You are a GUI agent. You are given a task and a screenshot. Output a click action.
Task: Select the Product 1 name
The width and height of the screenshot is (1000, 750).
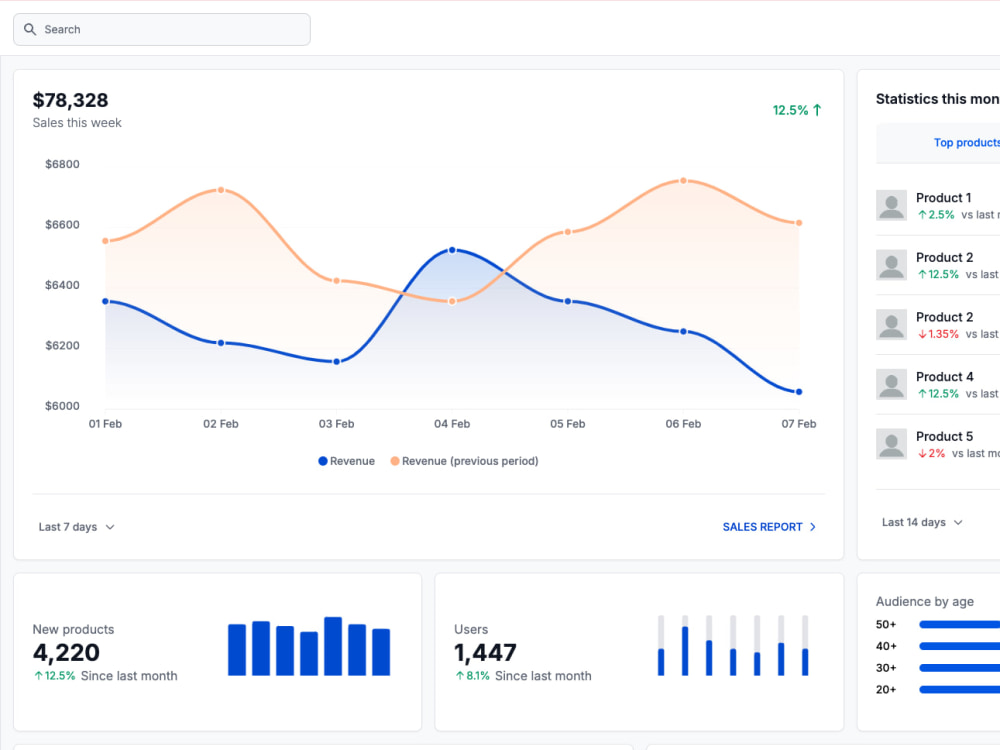pyautogui.click(x=943, y=198)
